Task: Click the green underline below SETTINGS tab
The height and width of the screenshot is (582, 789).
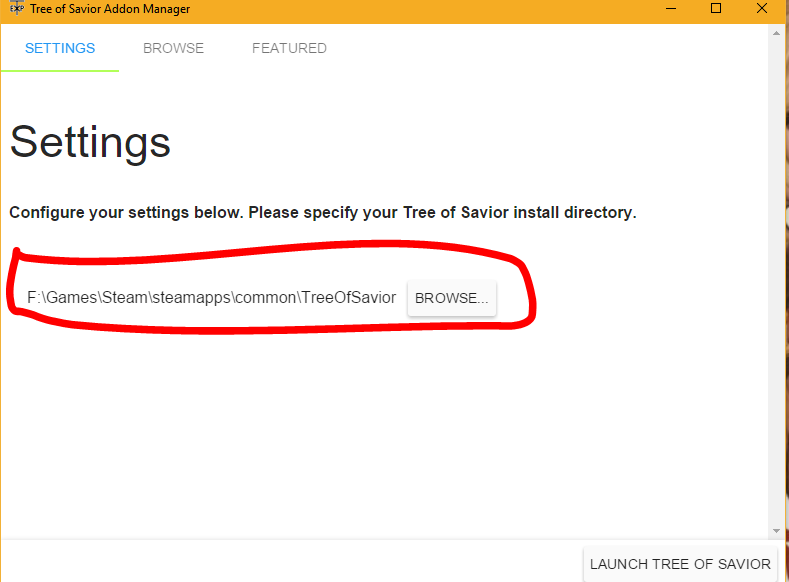Action: click(x=60, y=70)
